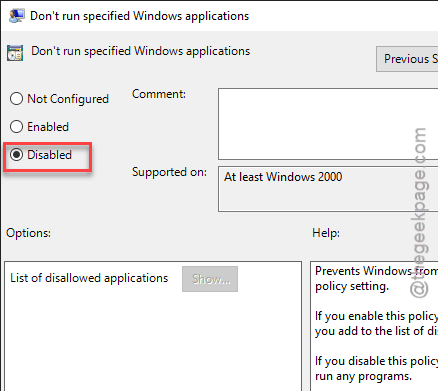The height and width of the screenshot is (391, 438).
Task: Click the 'Options:' label
Action: point(28,233)
